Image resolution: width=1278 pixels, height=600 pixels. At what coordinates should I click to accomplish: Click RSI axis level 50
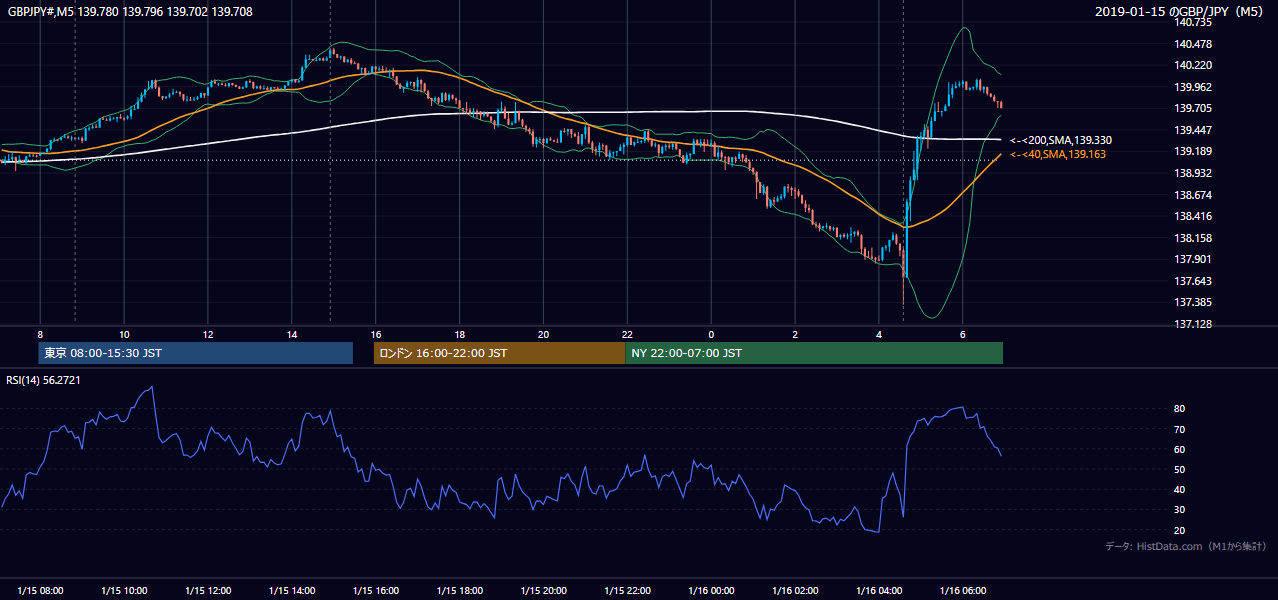[1180, 469]
